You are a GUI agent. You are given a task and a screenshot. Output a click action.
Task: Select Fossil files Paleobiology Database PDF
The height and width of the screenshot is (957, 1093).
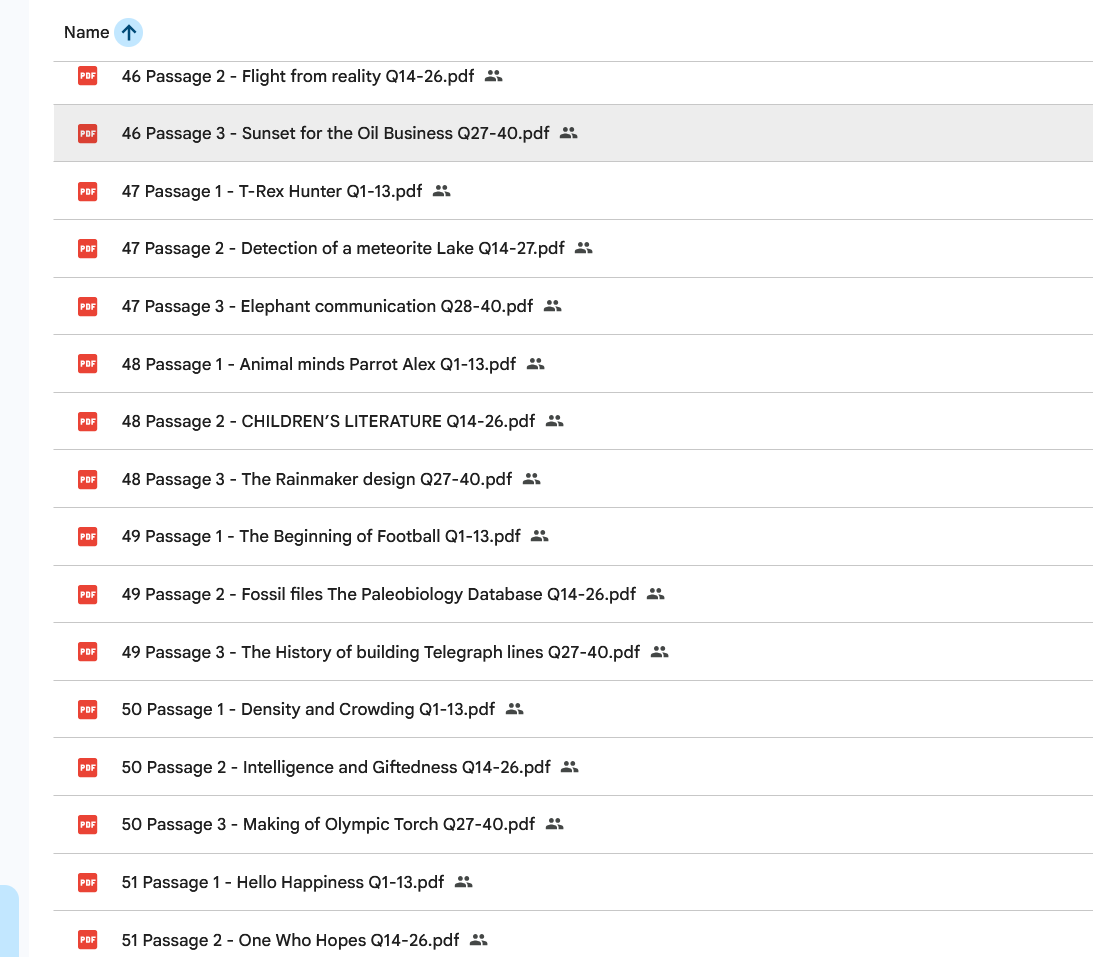(x=378, y=594)
